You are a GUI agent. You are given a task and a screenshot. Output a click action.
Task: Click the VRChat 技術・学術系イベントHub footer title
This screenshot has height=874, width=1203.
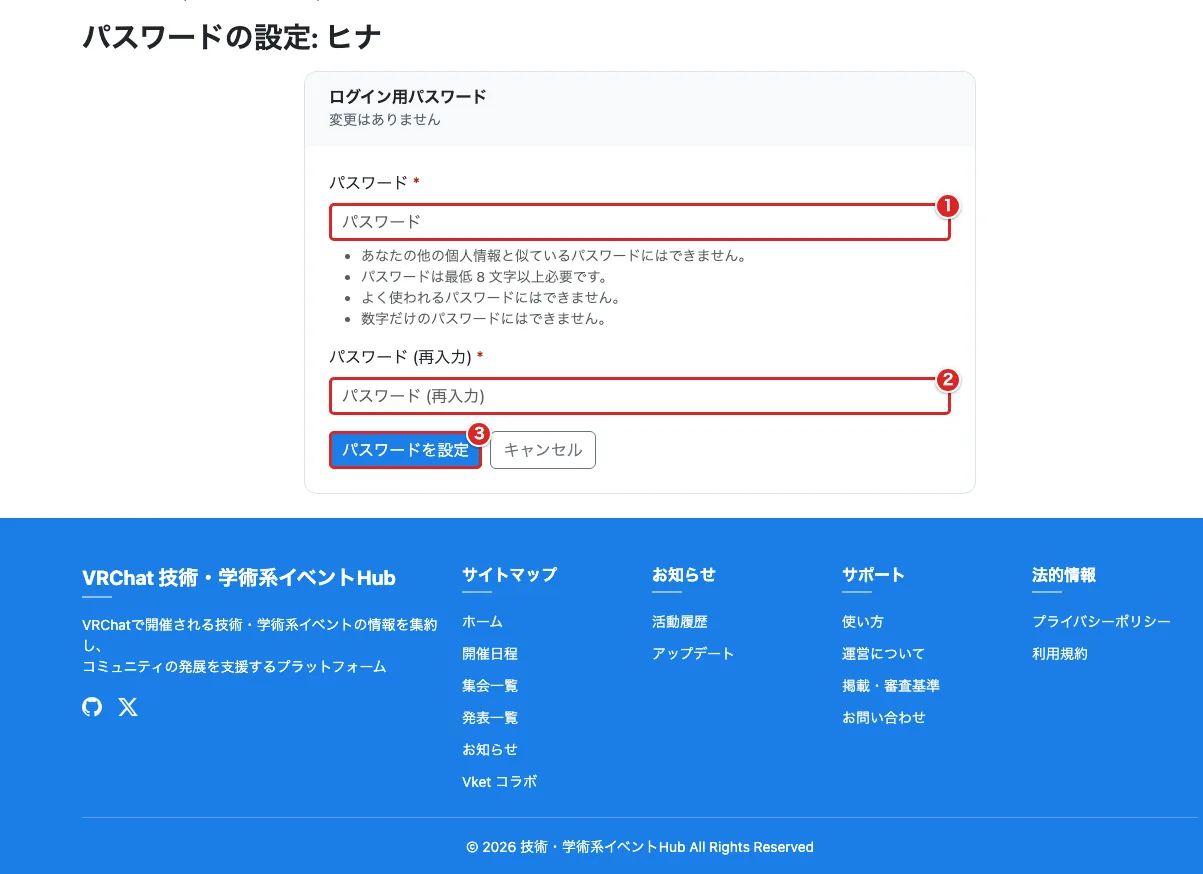tap(239, 578)
